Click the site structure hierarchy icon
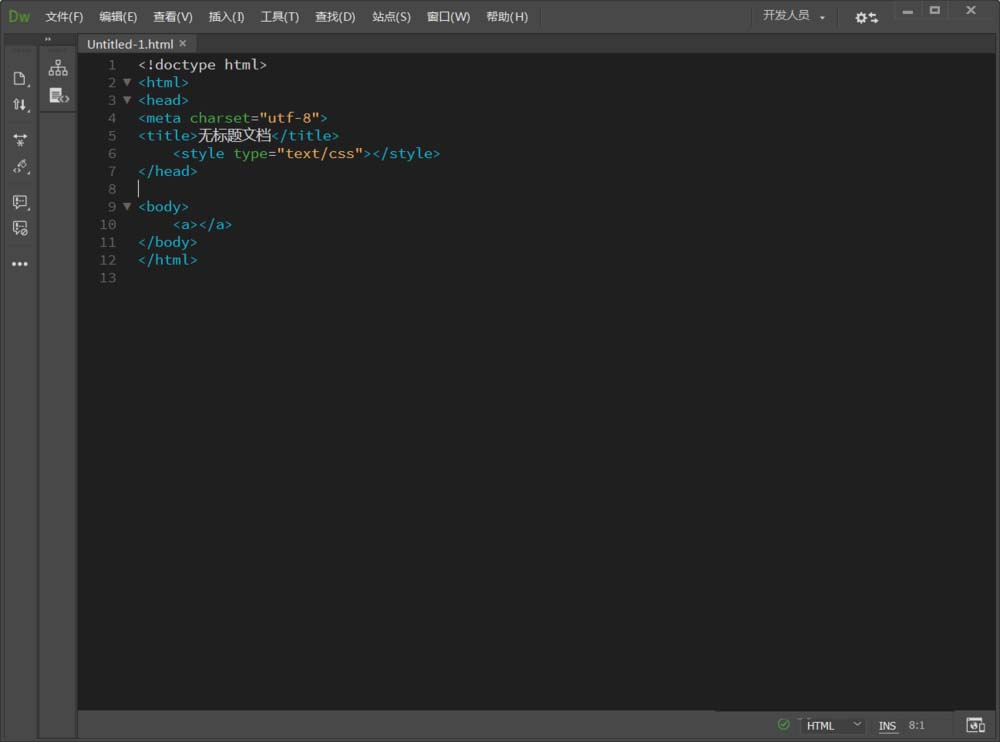This screenshot has width=1000, height=742. (x=58, y=68)
